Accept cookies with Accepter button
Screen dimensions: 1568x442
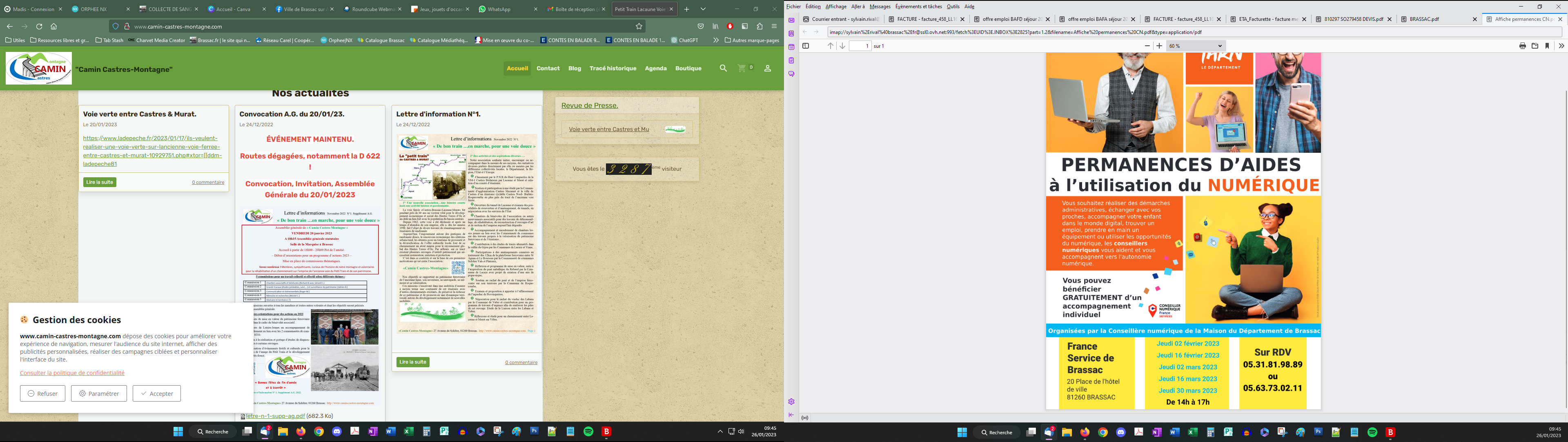[x=156, y=394]
